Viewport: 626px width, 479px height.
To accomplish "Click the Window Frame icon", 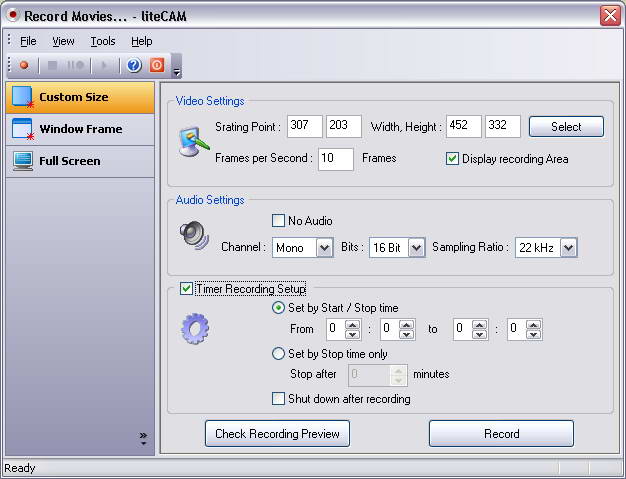I will tap(23, 129).
